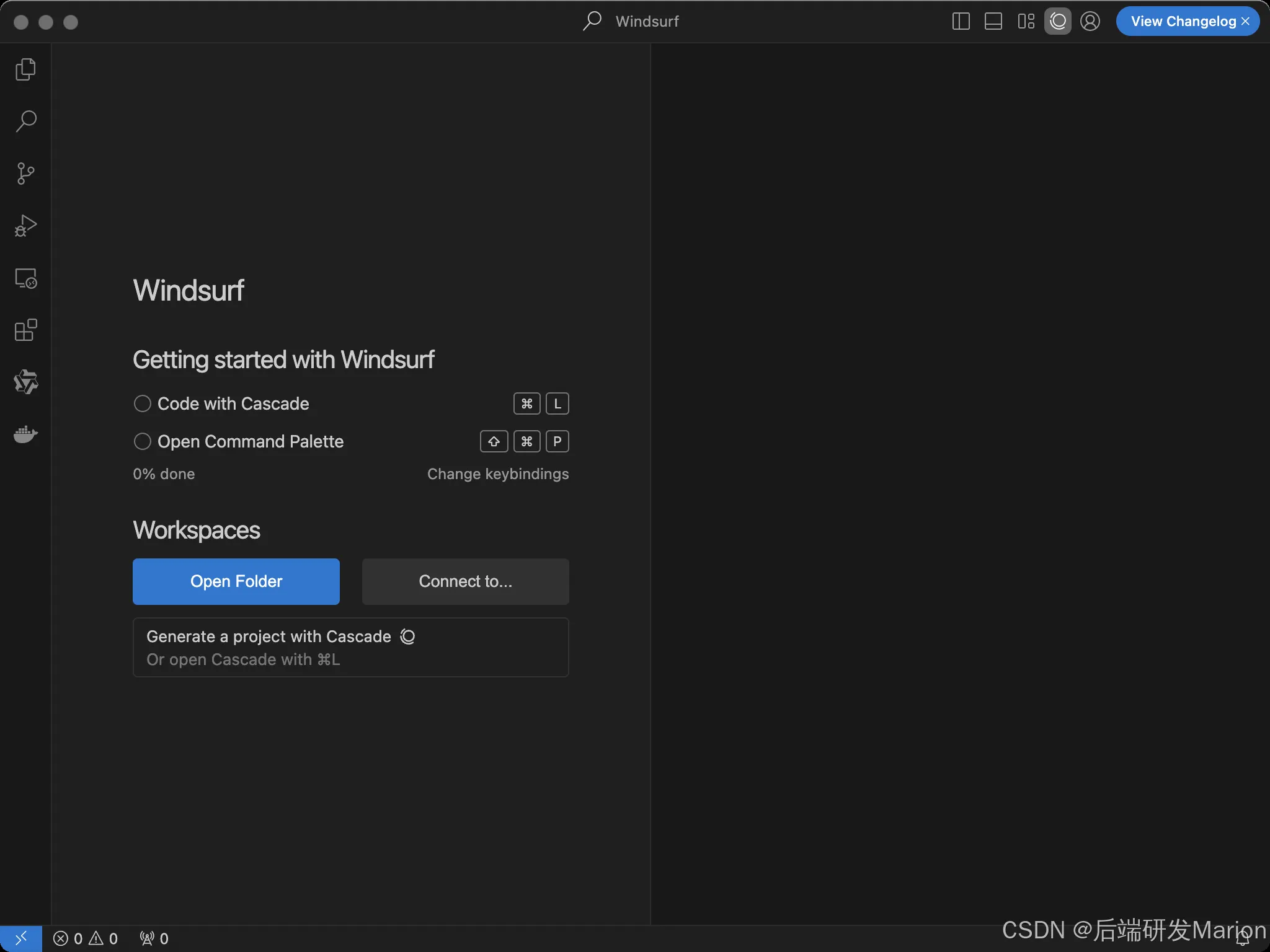This screenshot has height=952, width=1270.
Task: Click the Open Folder button
Action: 236,581
